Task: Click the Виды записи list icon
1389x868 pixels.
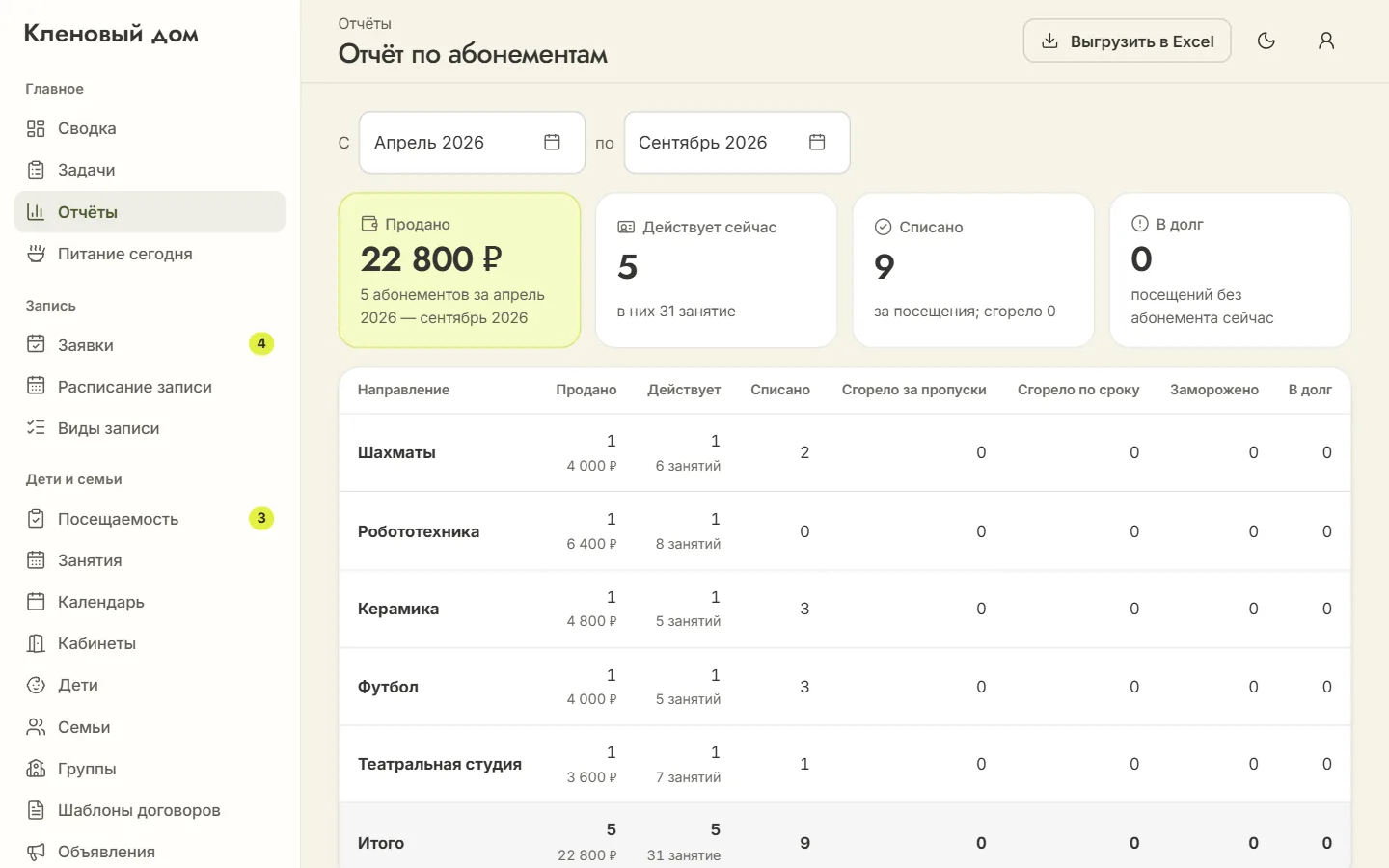Action: coord(36,427)
